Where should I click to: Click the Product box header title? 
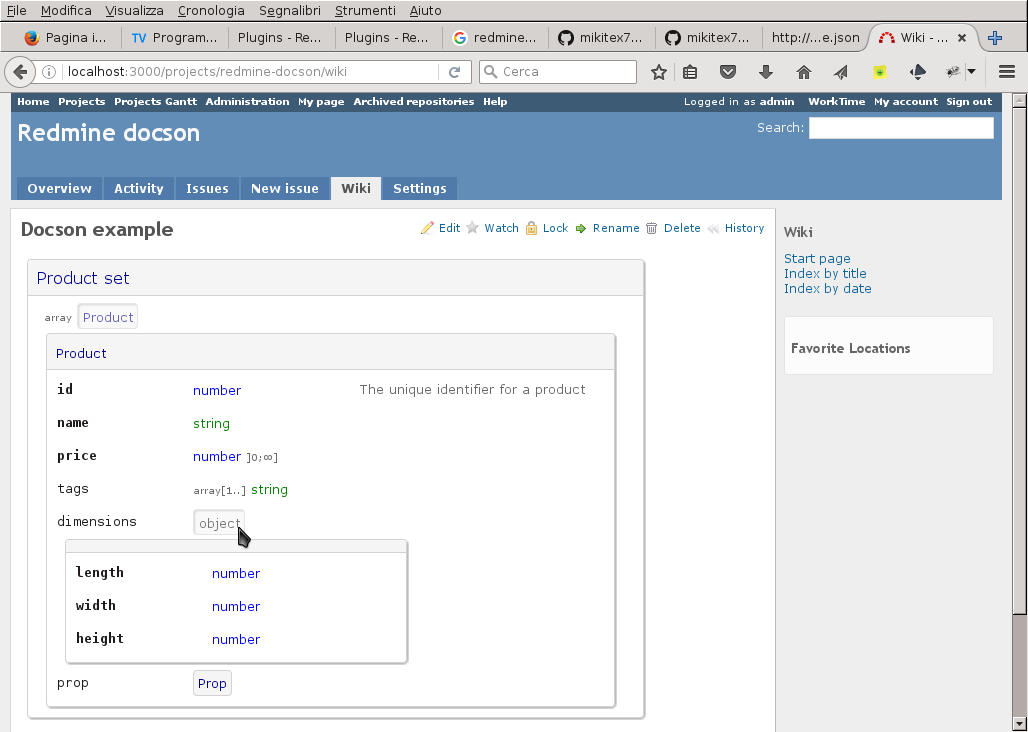point(81,354)
